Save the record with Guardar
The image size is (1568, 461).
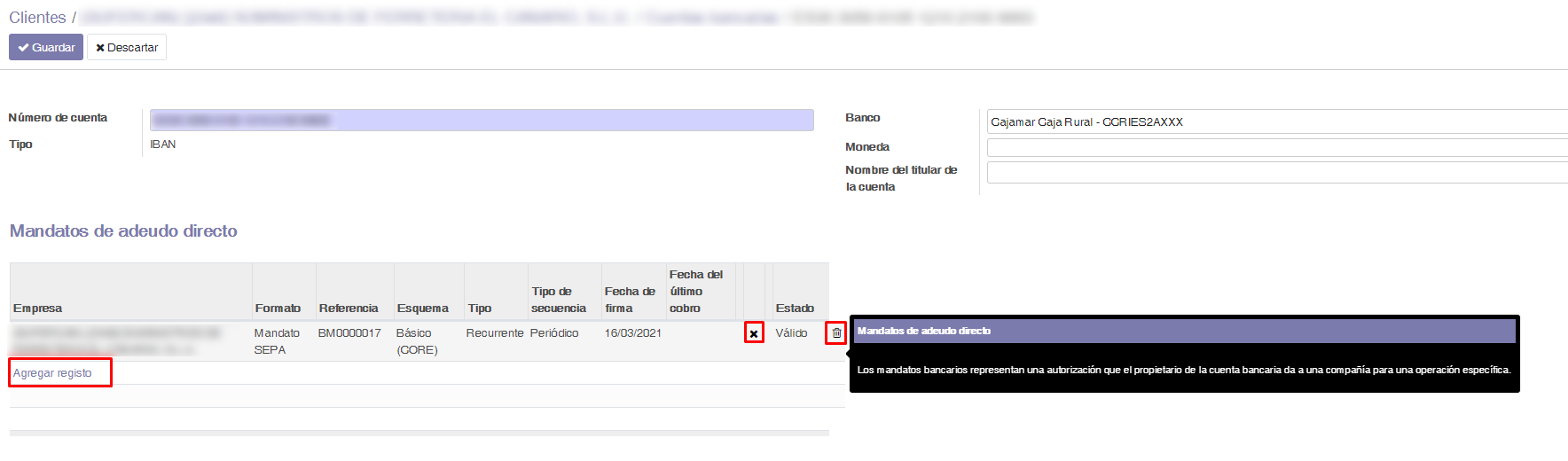tap(46, 48)
